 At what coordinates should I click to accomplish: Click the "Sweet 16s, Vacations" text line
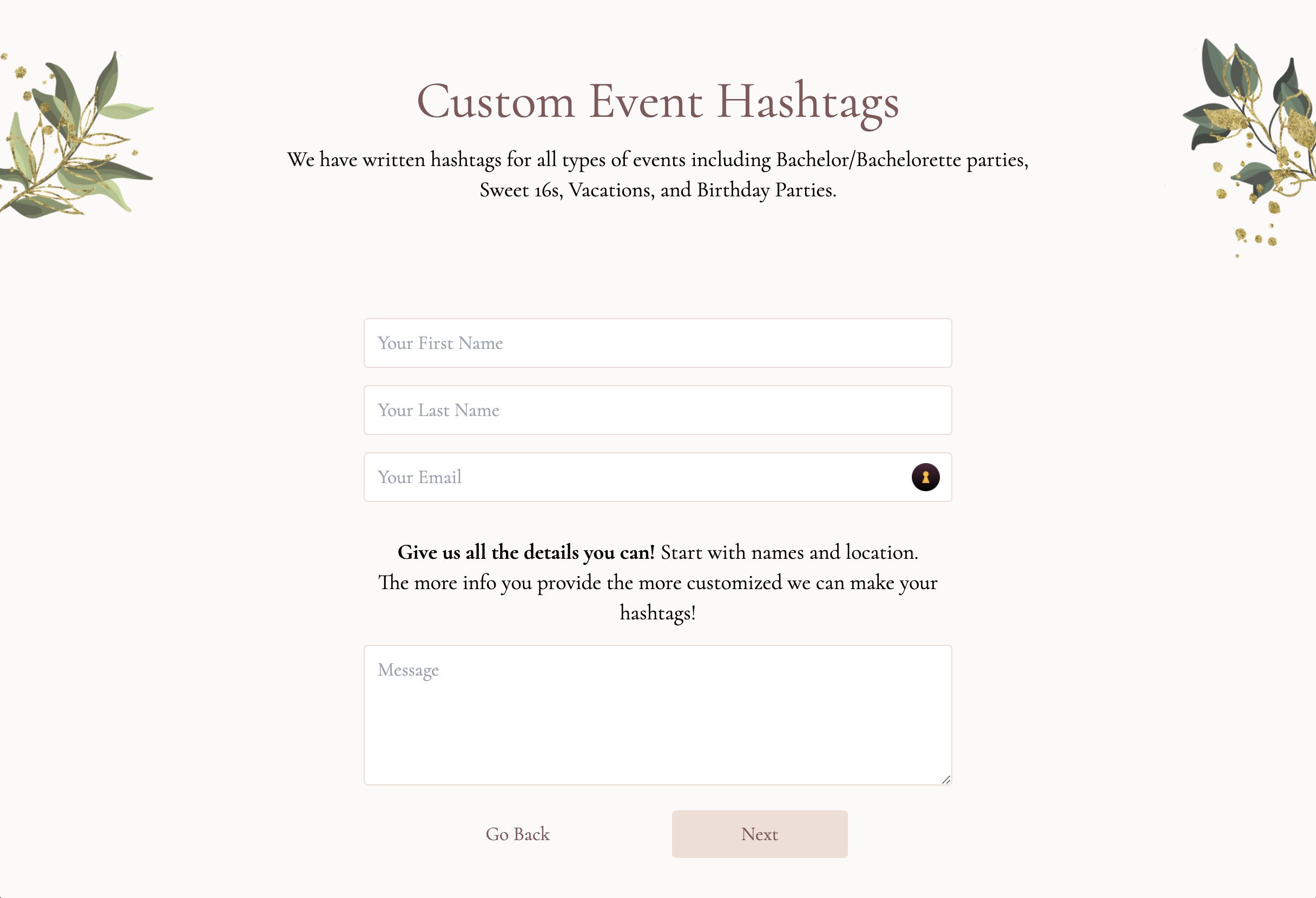click(657, 190)
